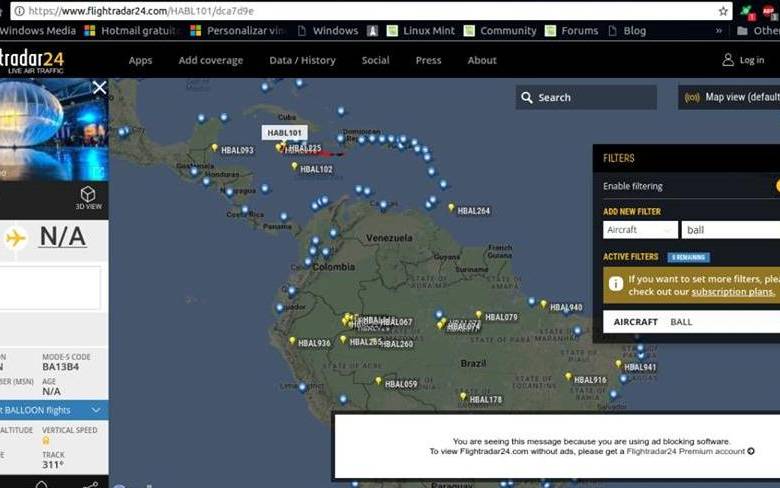Select the HBAL093 balloon marker
The height and width of the screenshot is (488, 780).
pyautogui.click(x=214, y=148)
